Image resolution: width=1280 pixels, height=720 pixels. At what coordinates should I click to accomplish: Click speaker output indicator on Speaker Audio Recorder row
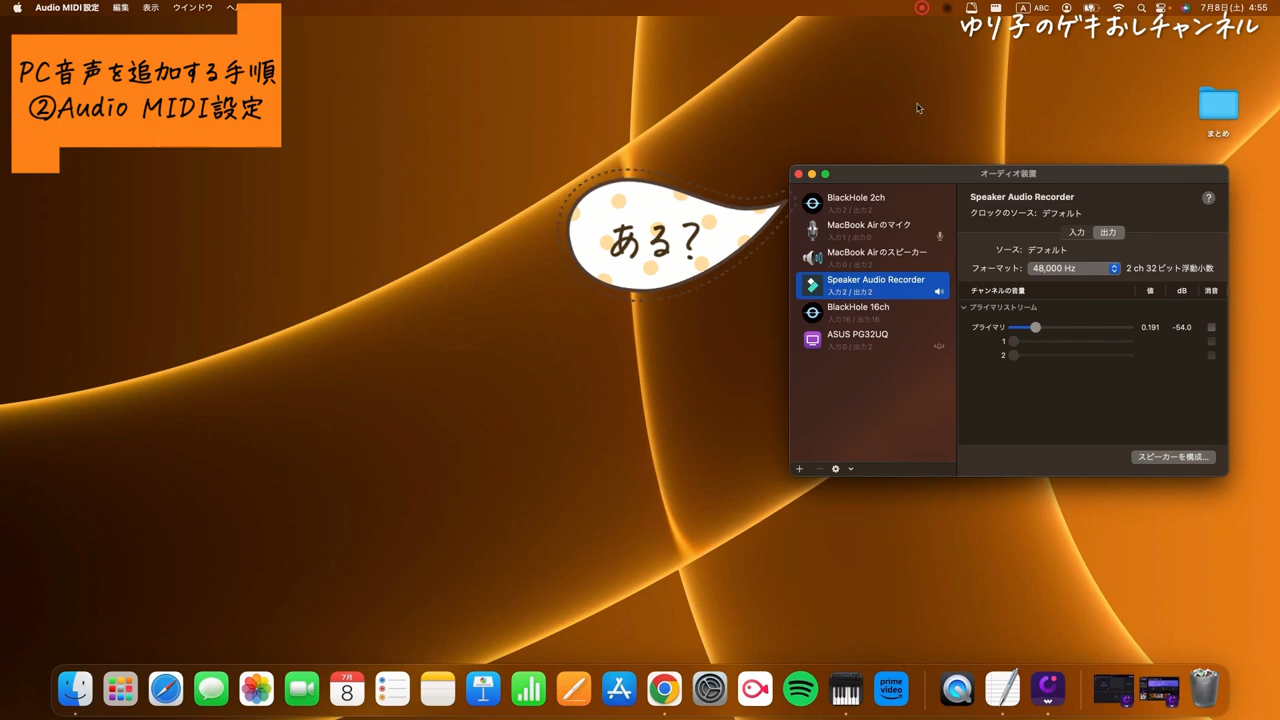click(x=939, y=291)
